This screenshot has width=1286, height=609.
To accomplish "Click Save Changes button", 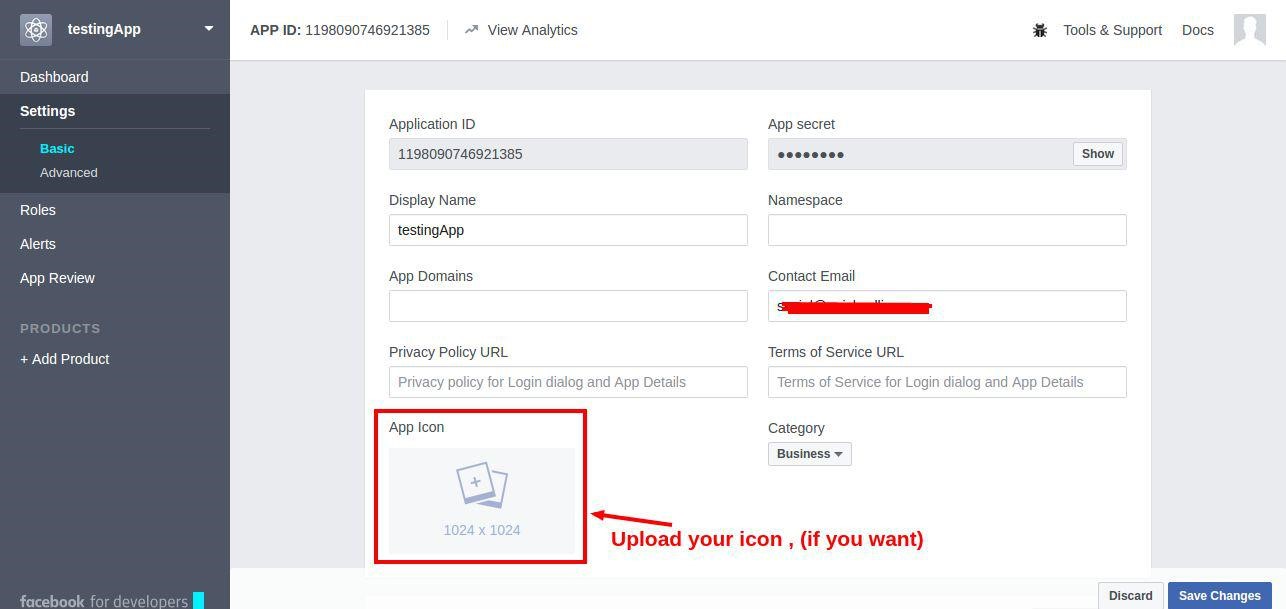I will [1219, 596].
